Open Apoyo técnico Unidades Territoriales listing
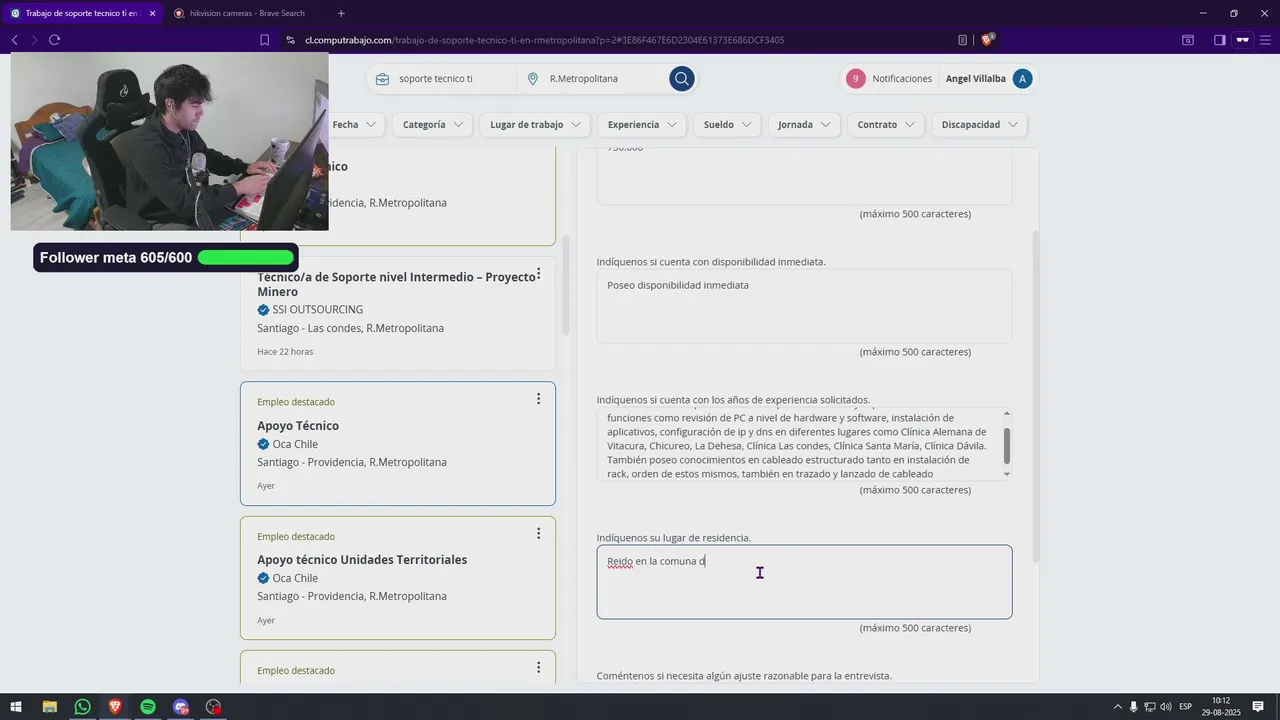 [362, 559]
